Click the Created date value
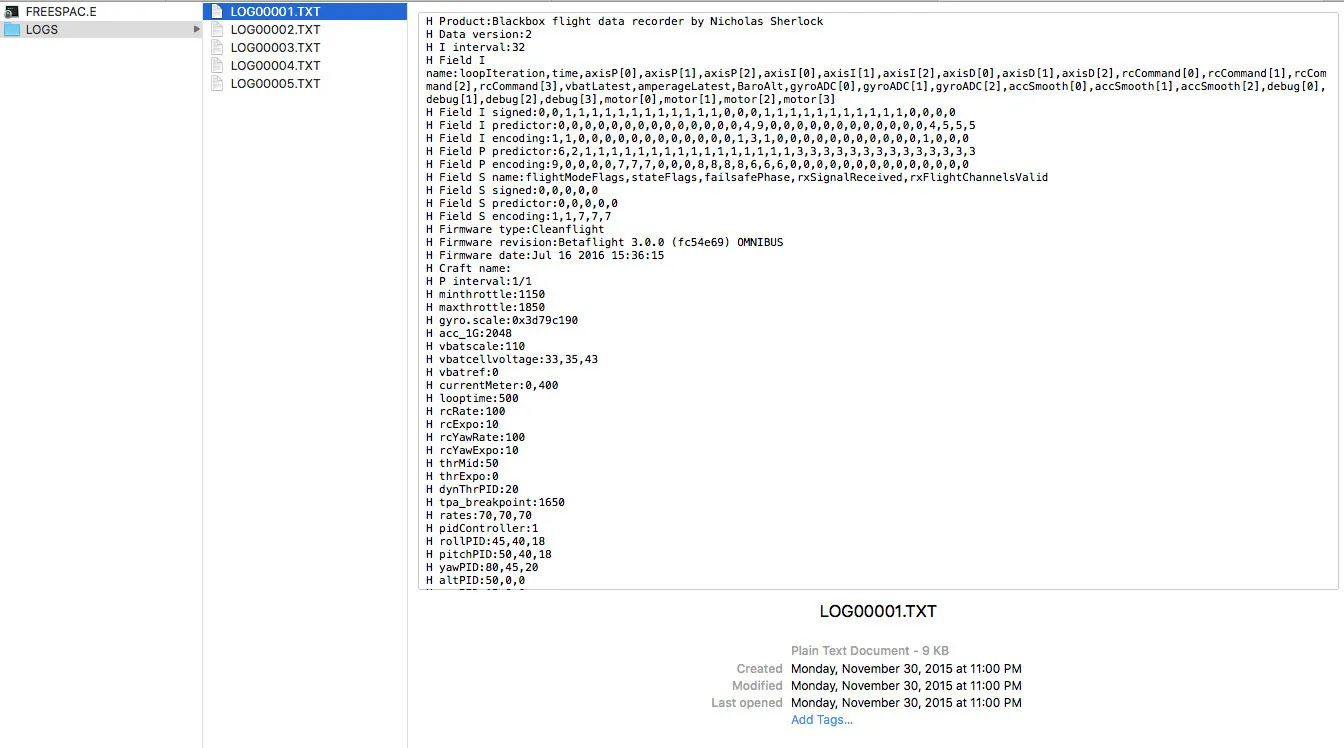This screenshot has width=1344, height=748. point(906,669)
